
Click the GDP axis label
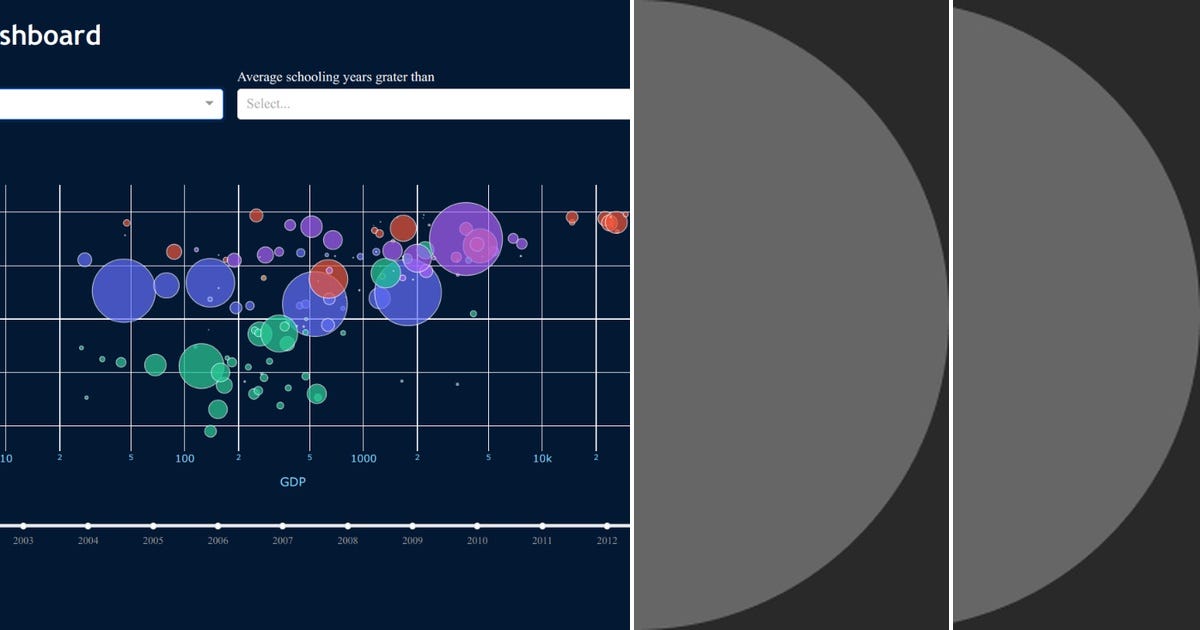[x=295, y=481]
